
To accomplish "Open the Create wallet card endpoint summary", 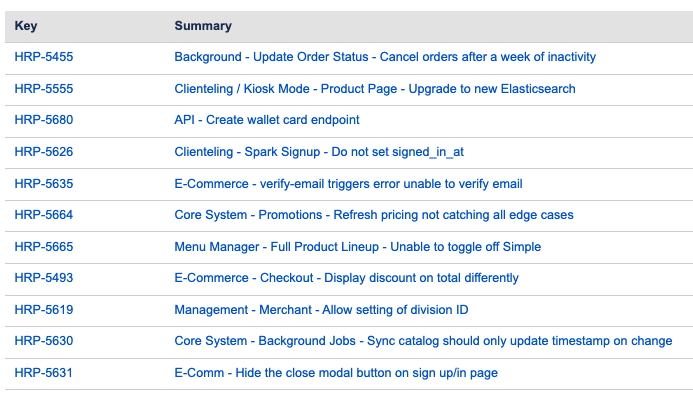I will point(267,120).
